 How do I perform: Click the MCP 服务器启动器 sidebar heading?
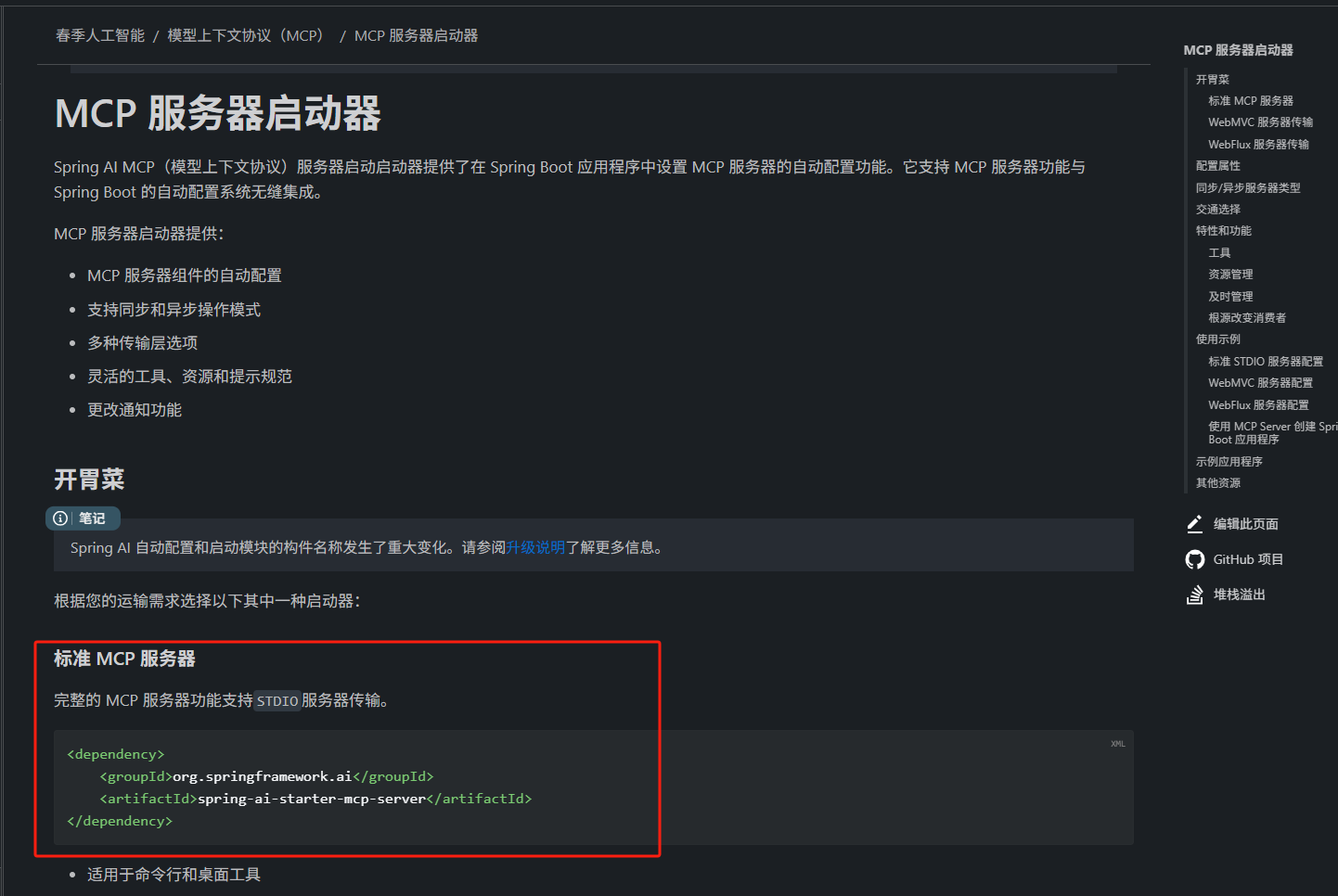pos(1239,50)
